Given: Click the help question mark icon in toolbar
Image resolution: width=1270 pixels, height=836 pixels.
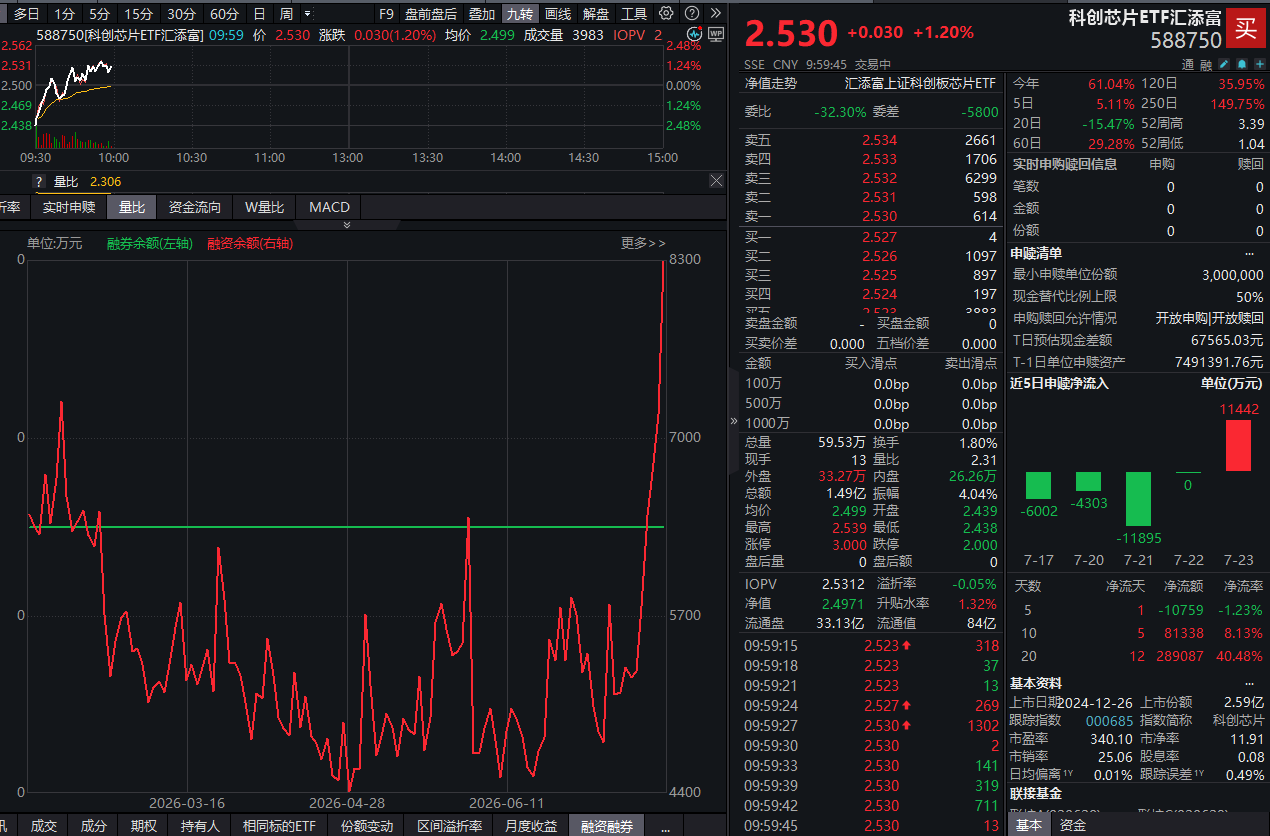Looking at the screenshot, I should point(692,13).
